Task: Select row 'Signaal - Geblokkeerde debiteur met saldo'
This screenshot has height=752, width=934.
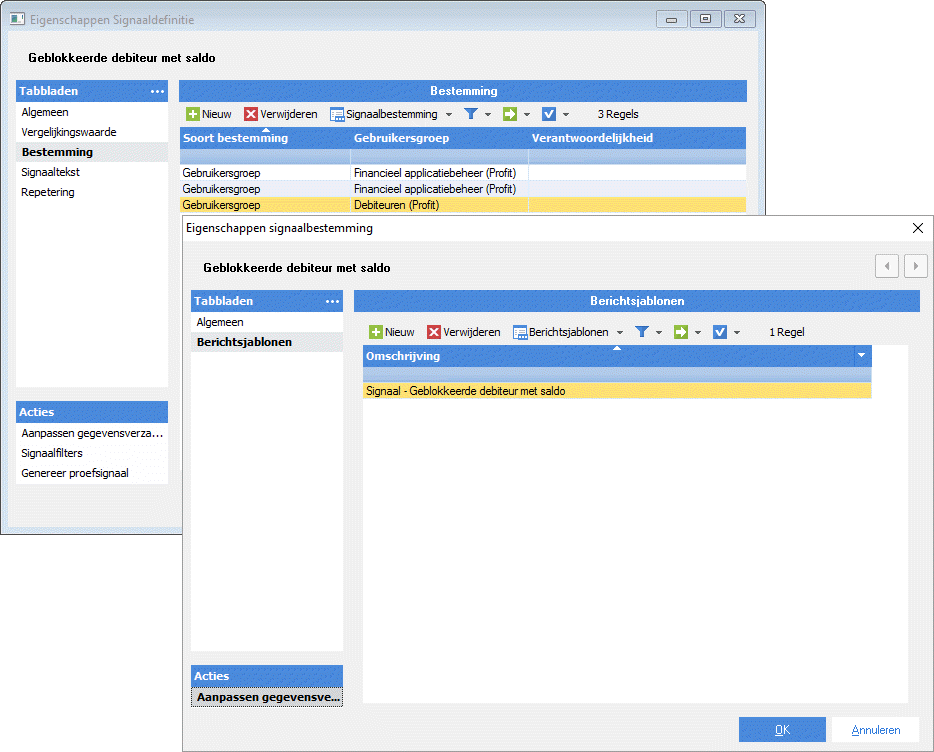Action: (616, 391)
